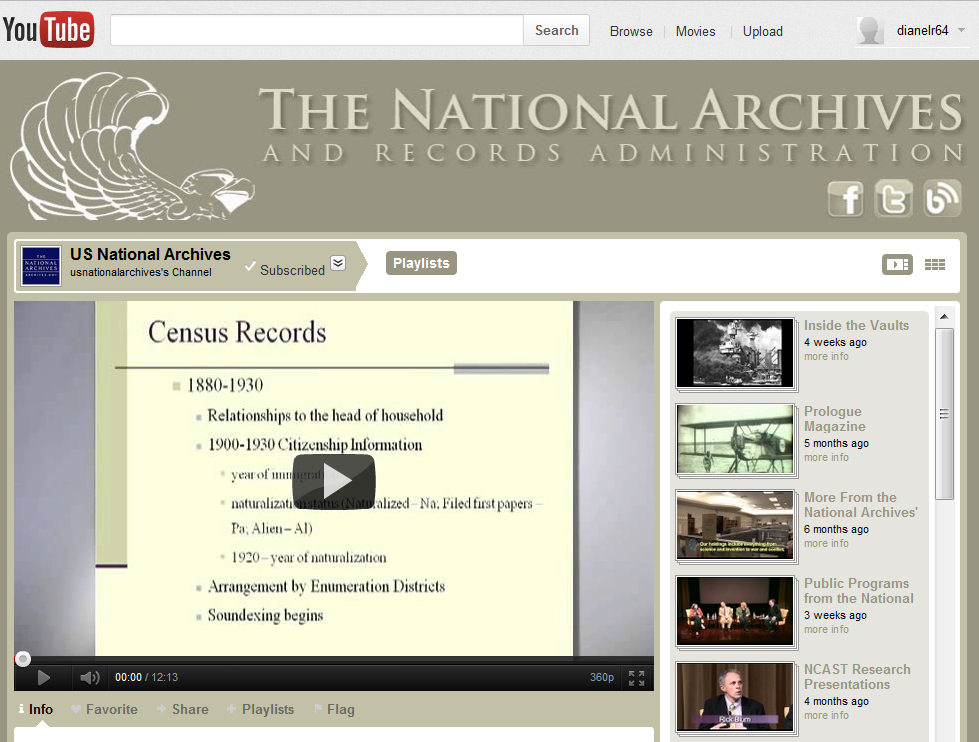
Task: Change video quality from 360p
Action: point(601,677)
